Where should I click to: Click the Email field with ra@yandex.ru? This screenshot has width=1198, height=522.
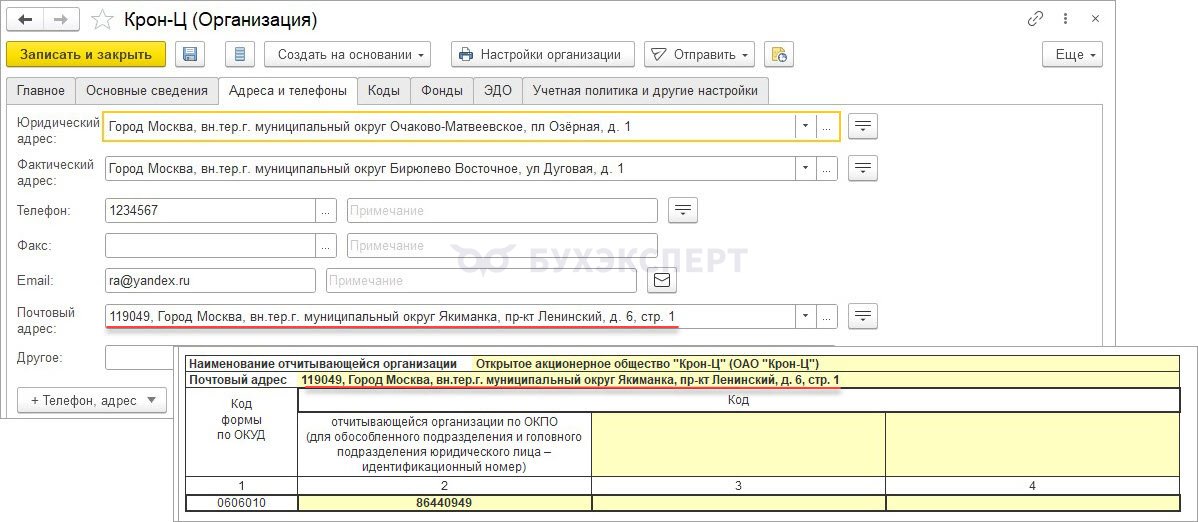211,280
